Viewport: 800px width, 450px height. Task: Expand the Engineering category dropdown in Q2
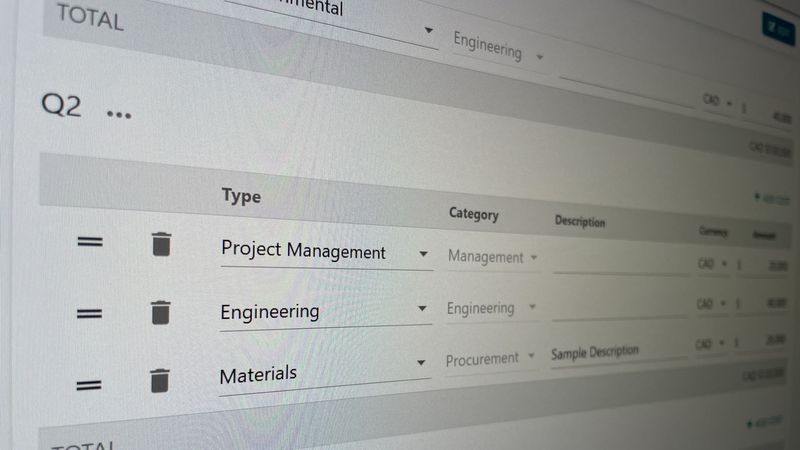click(x=492, y=308)
